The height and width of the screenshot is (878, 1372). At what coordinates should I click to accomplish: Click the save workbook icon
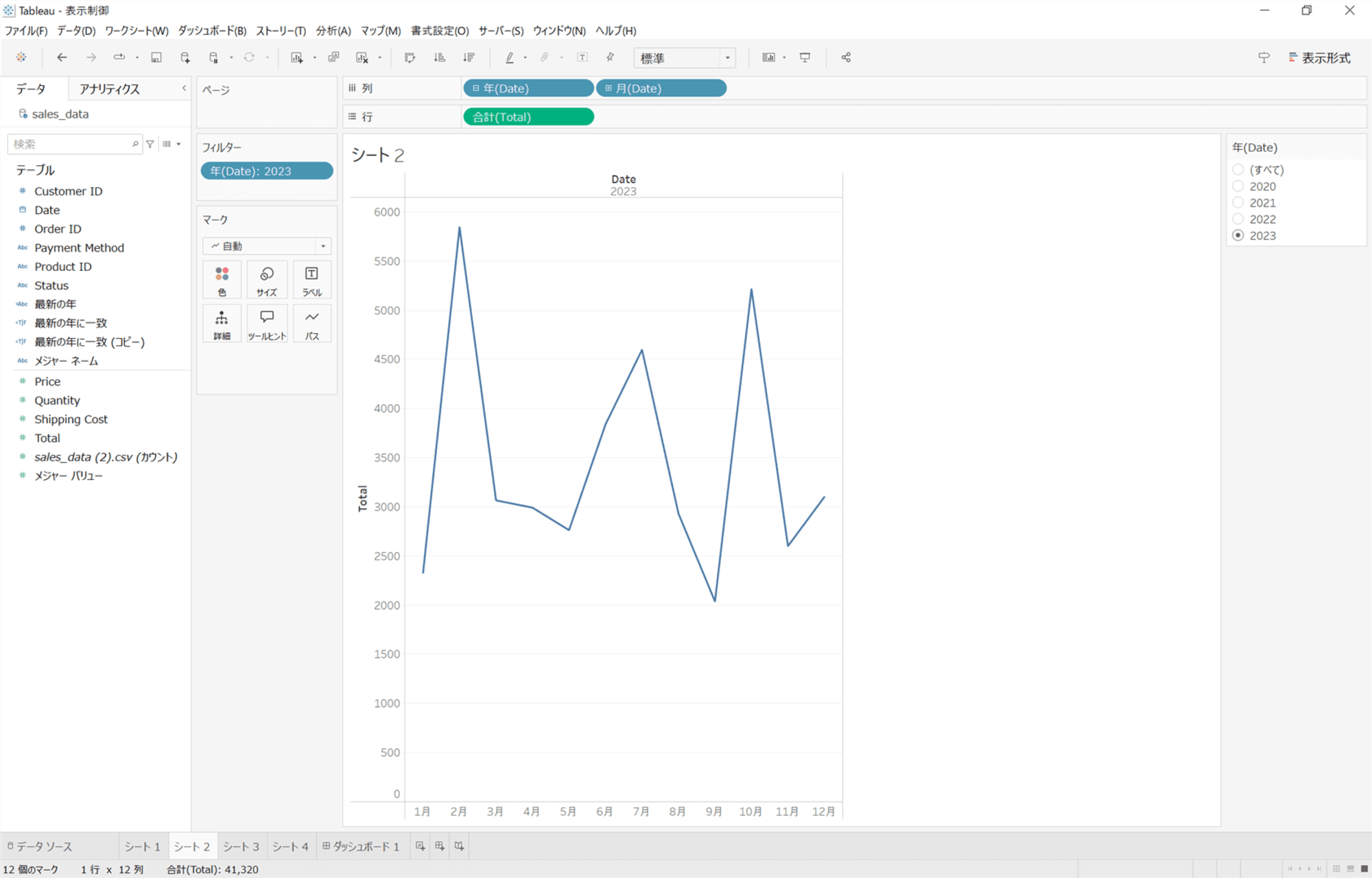pyautogui.click(x=156, y=58)
